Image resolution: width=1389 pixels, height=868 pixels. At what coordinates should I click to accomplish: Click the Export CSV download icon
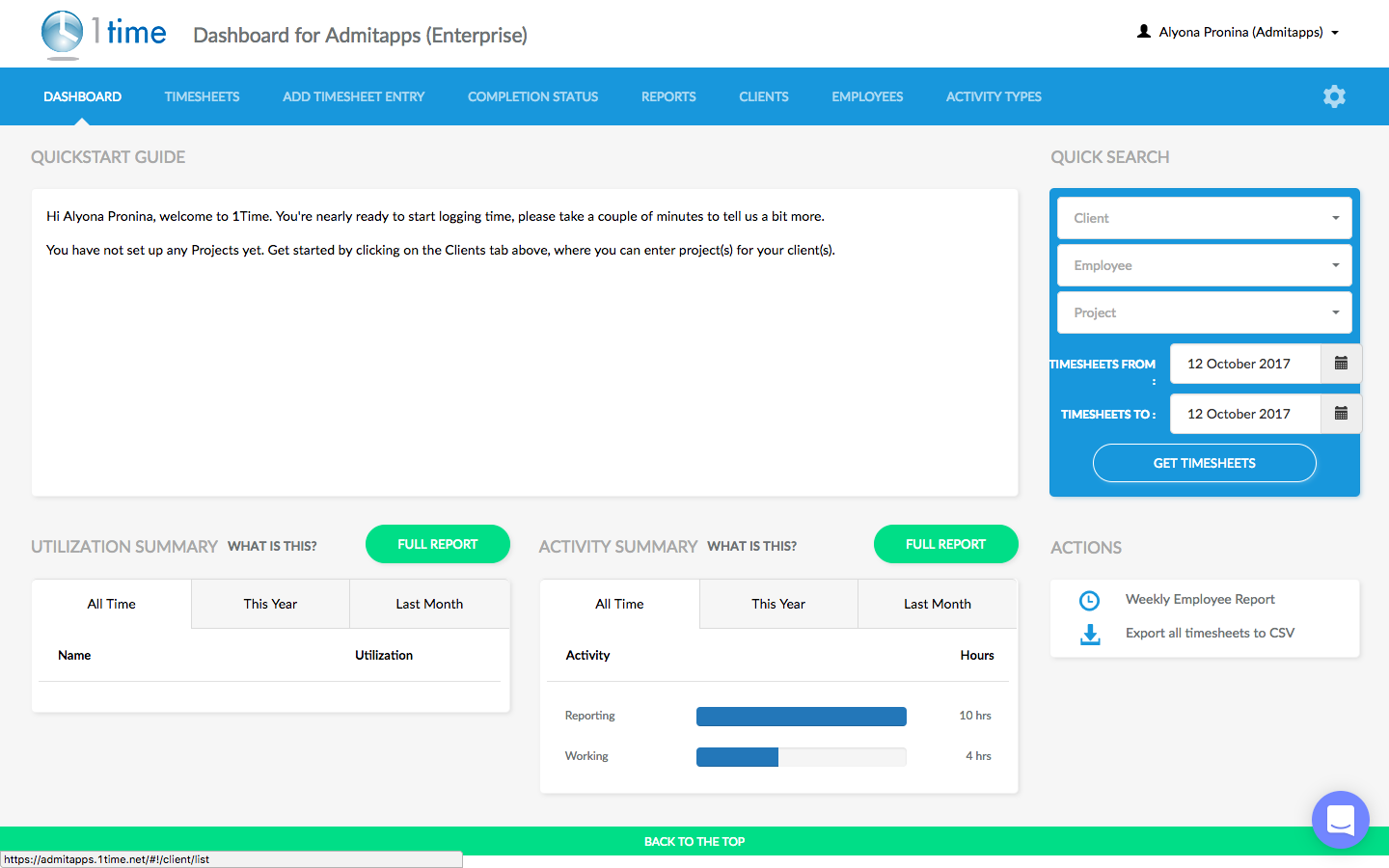pyautogui.click(x=1090, y=634)
